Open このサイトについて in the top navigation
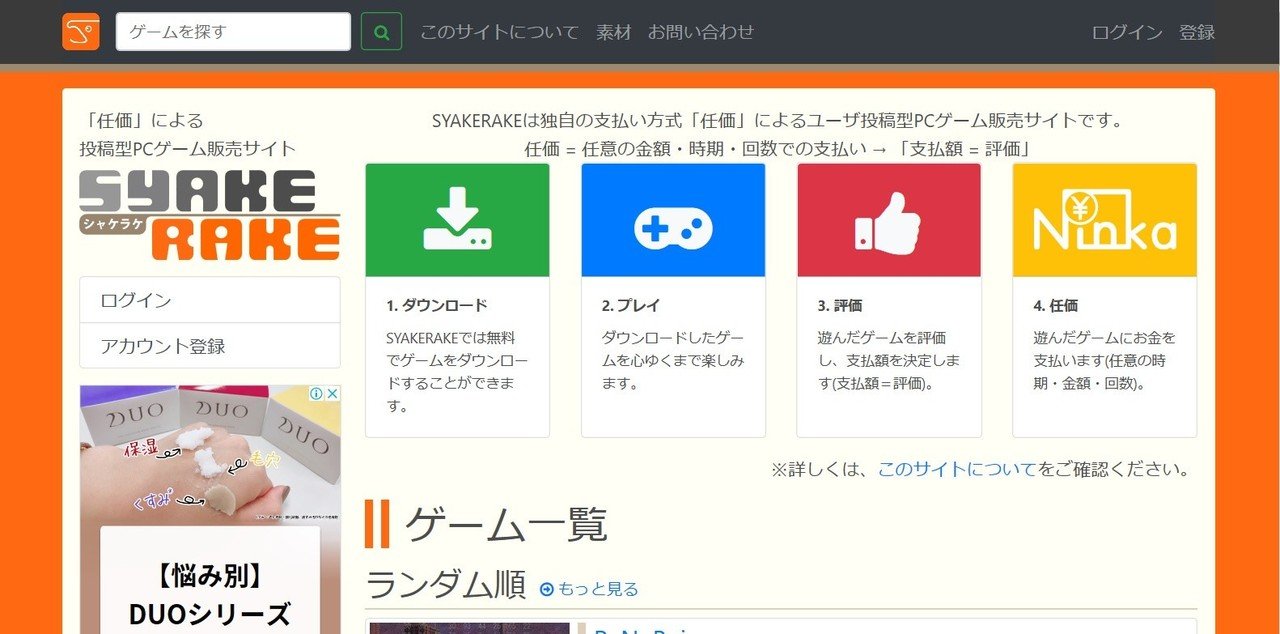1280x634 pixels. [499, 32]
